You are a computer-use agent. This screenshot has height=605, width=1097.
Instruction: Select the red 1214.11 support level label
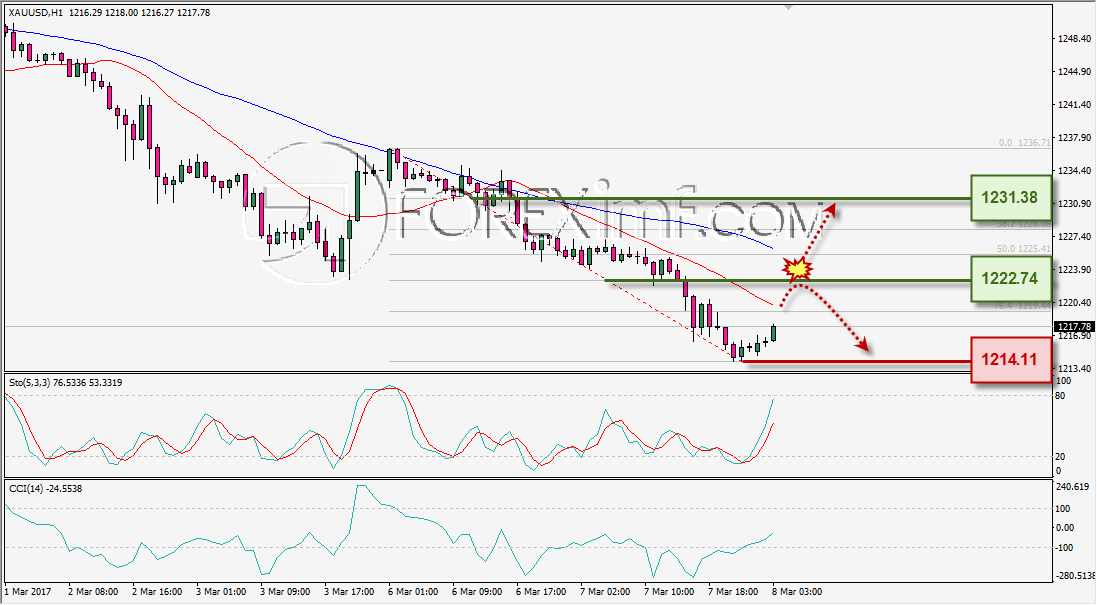[1011, 360]
